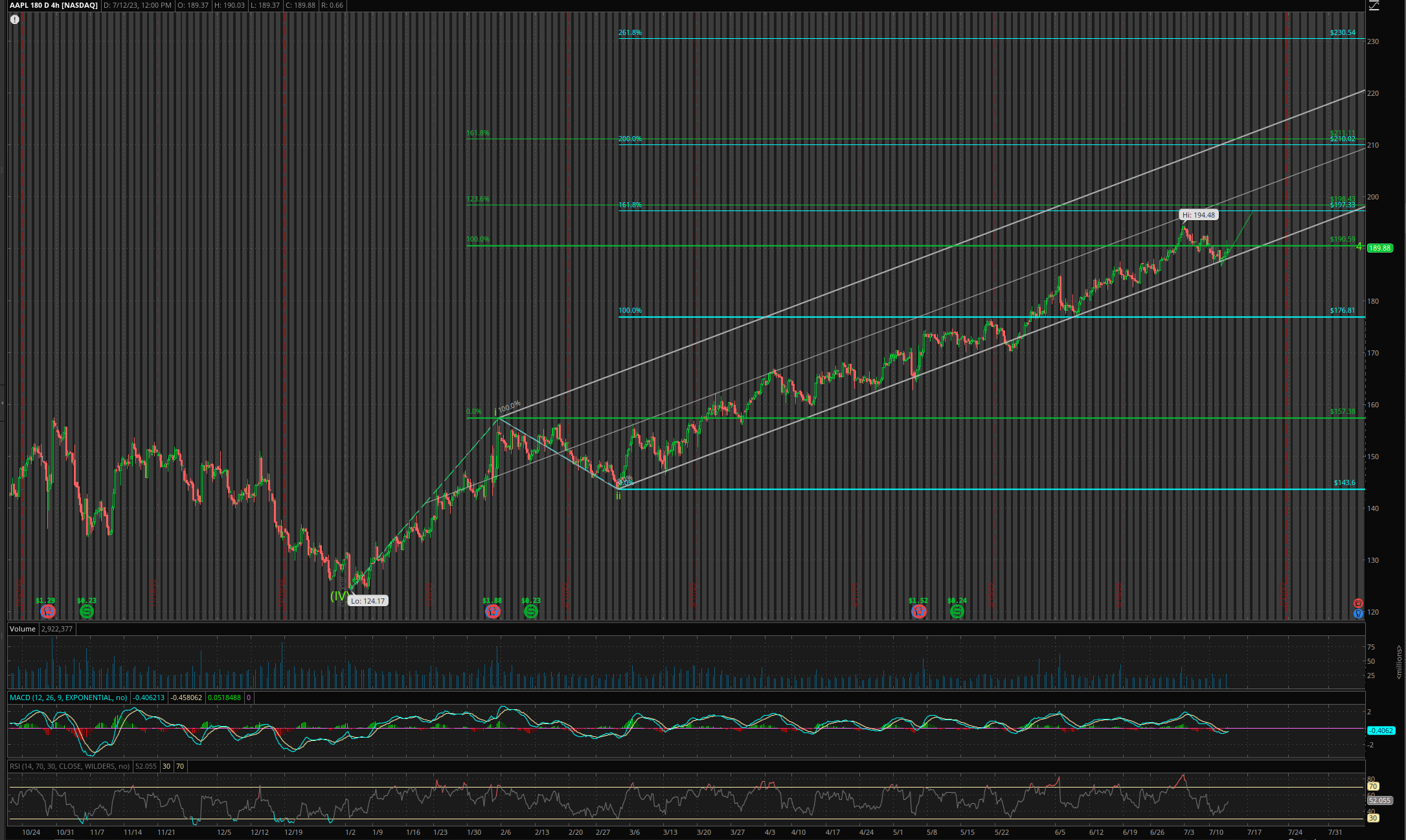Image resolution: width=1406 pixels, height=840 pixels.
Task: Select the AAPL 180 D 4h [NASDAQ] symbol label
Action: pos(54,5)
